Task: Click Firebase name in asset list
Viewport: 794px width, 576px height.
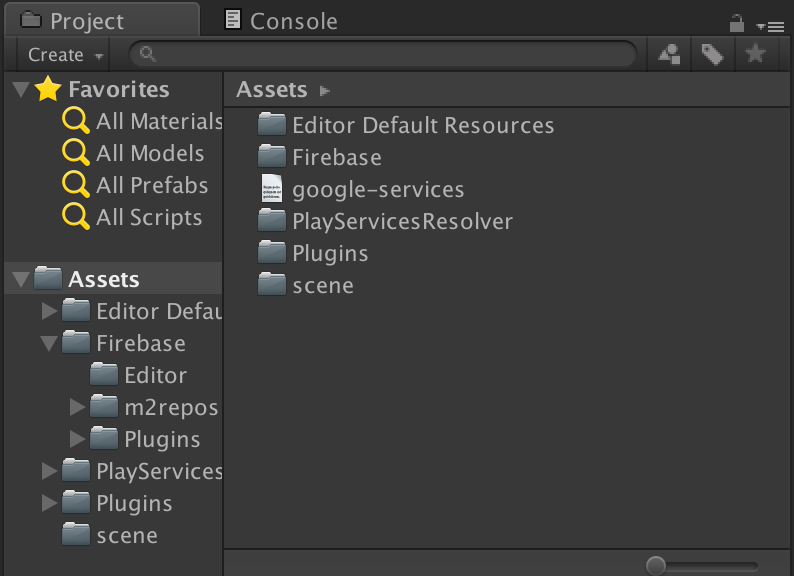Action: pos(337,157)
